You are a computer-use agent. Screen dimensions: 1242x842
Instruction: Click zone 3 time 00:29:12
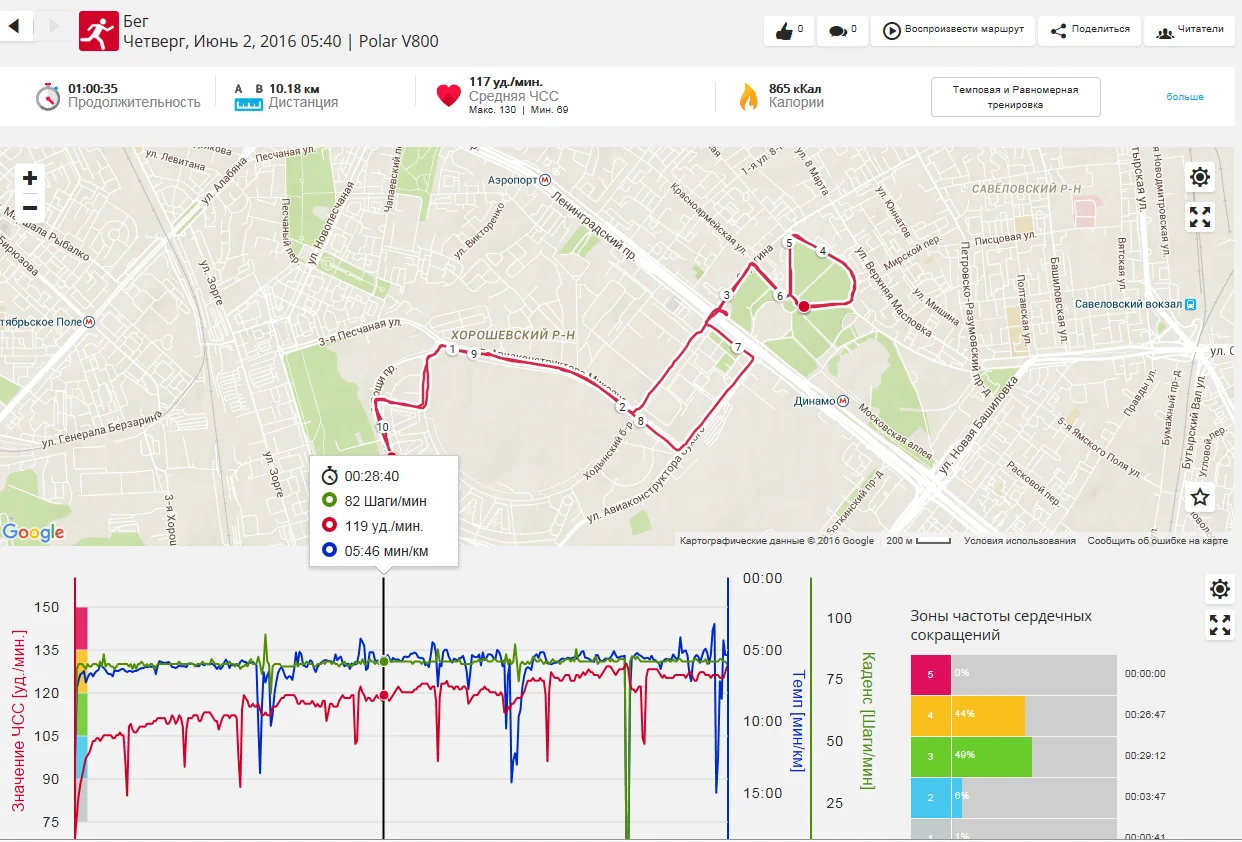pos(1145,756)
